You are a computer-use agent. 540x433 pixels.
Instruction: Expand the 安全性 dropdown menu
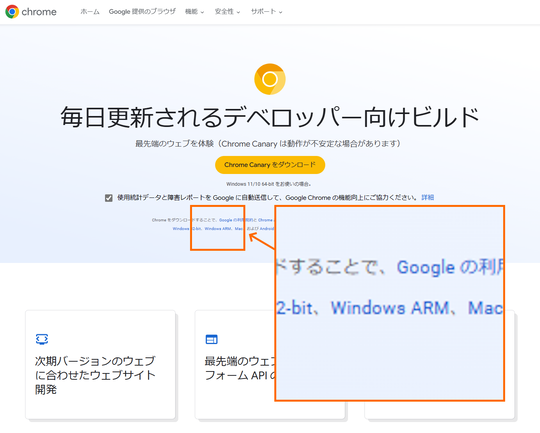pyautogui.click(x=227, y=12)
